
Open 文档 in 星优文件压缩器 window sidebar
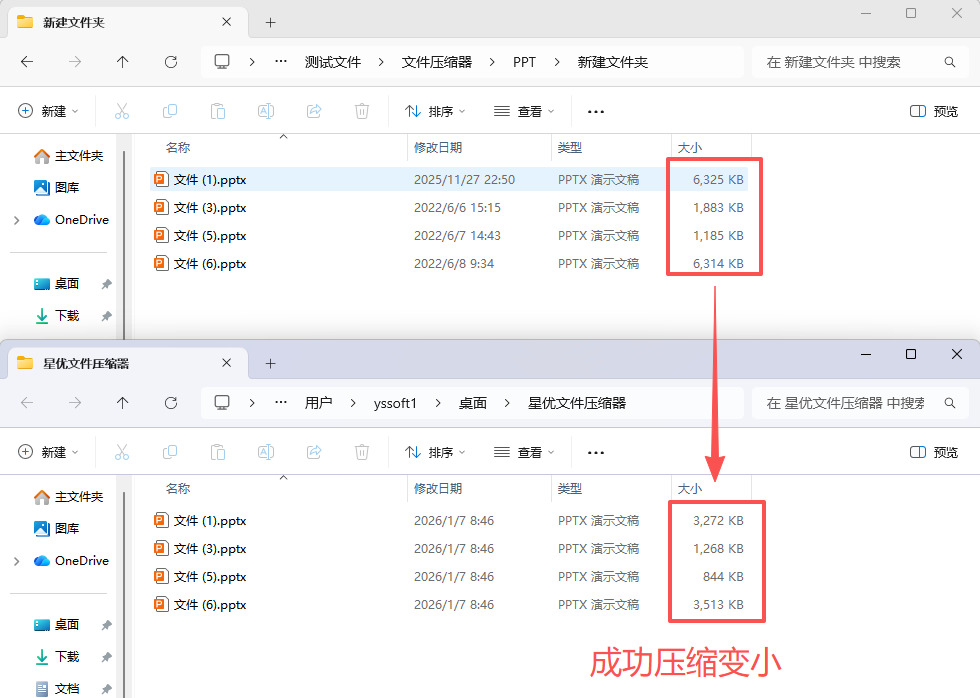pyautogui.click(x=57, y=688)
